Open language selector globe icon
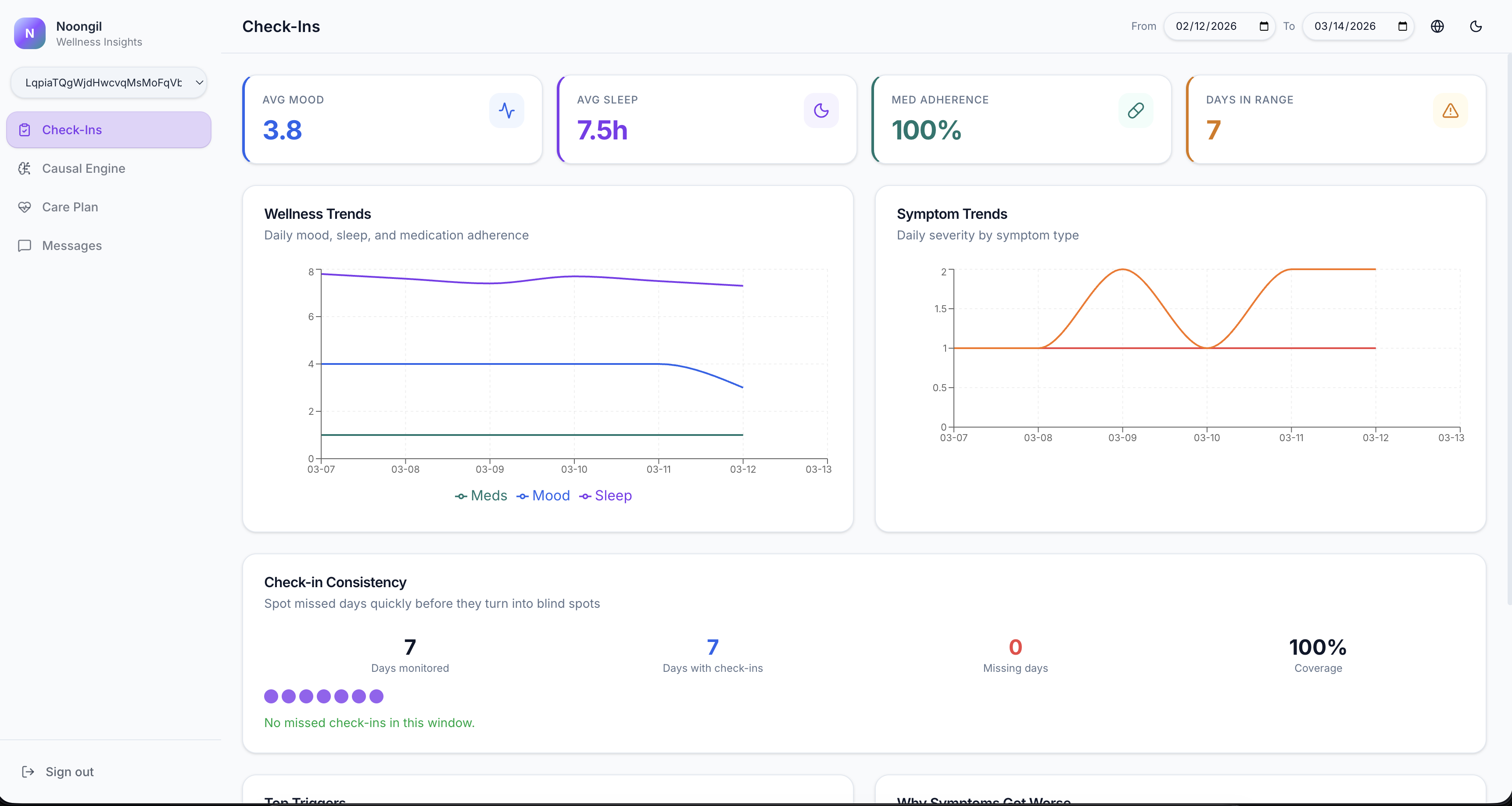 (x=1437, y=26)
